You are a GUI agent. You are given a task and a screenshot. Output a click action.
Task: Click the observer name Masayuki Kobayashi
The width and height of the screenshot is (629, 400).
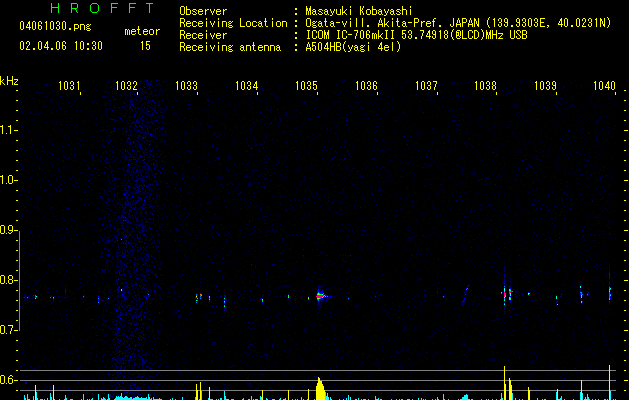point(359,11)
